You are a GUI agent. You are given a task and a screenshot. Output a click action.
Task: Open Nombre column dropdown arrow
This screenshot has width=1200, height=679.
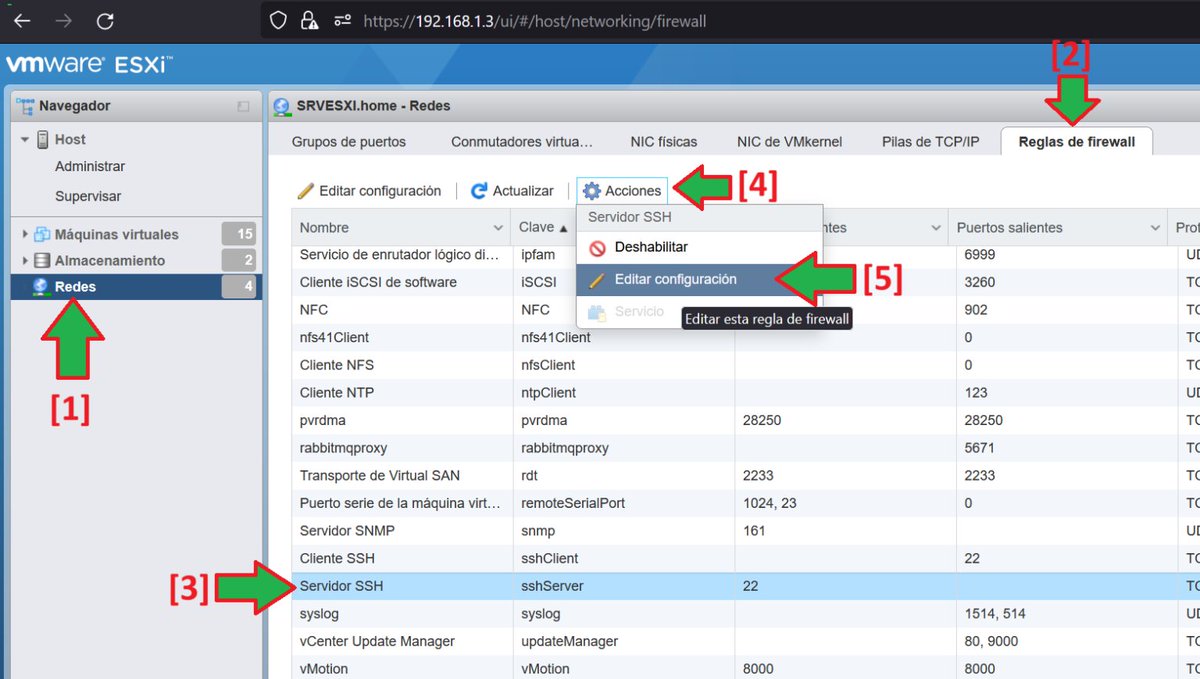[499, 228]
